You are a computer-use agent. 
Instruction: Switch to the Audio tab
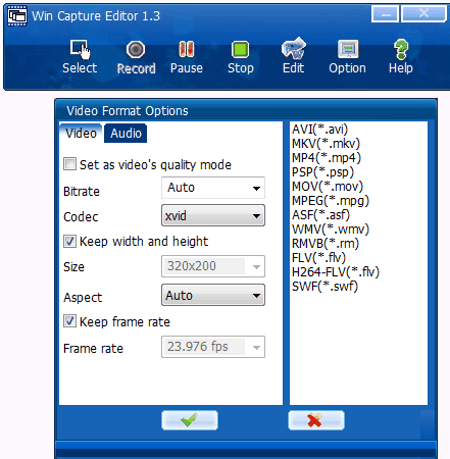click(126, 133)
